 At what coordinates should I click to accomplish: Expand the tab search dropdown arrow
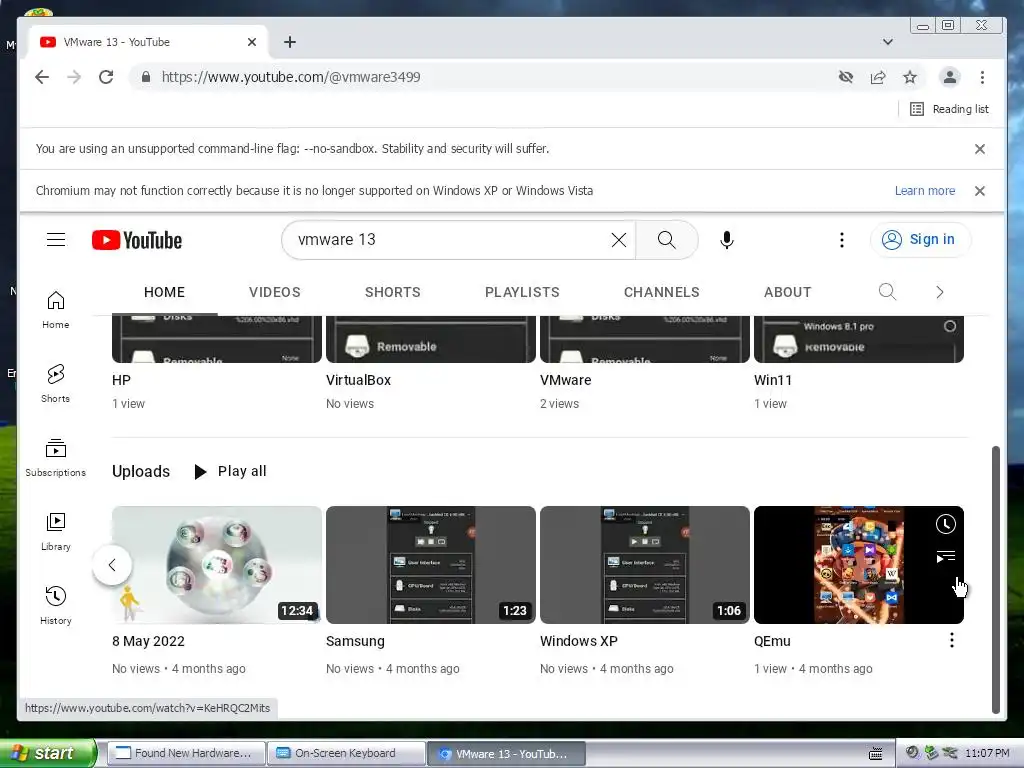[888, 42]
